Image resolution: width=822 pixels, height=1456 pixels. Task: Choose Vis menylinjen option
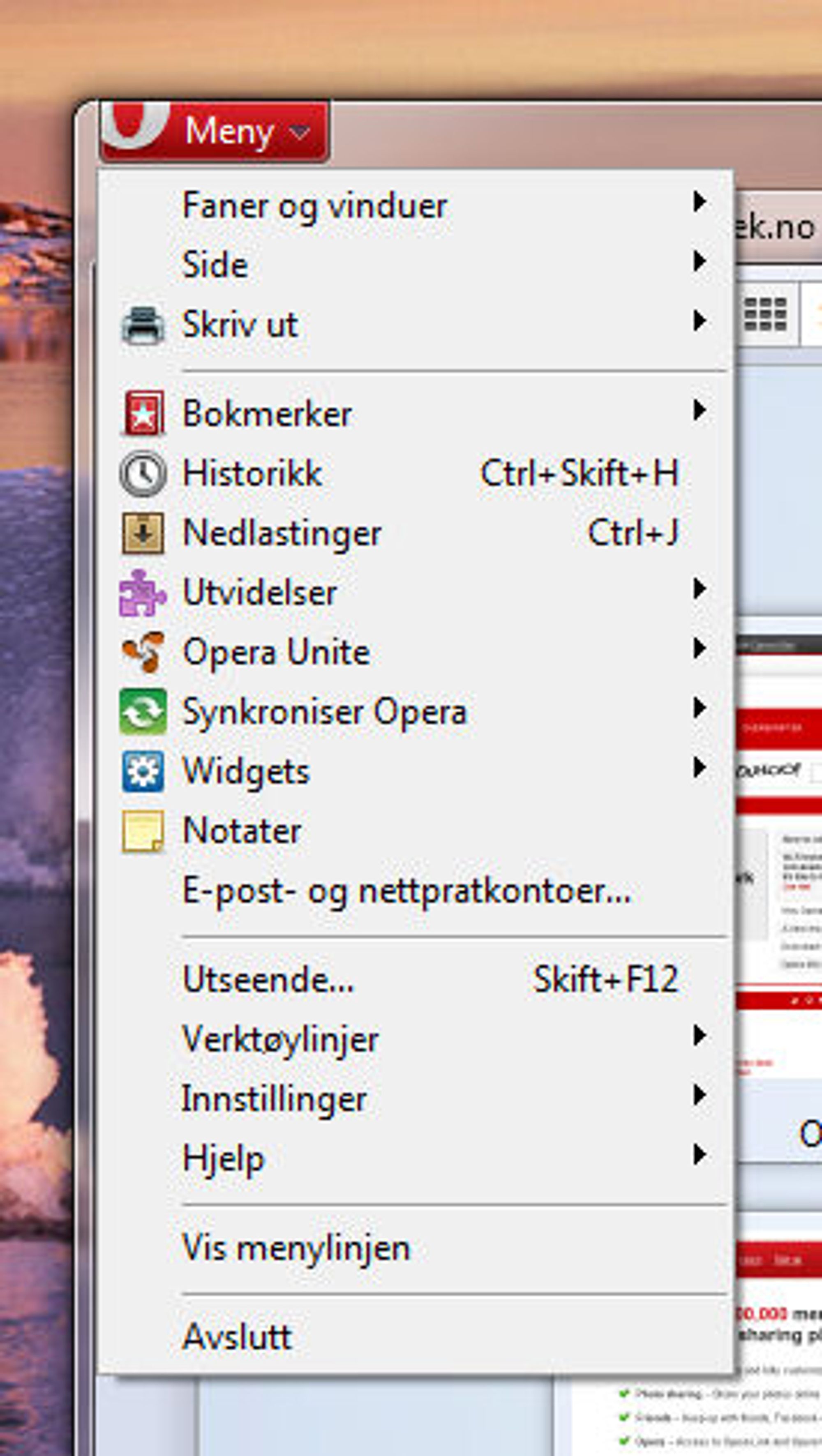(416, 1248)
